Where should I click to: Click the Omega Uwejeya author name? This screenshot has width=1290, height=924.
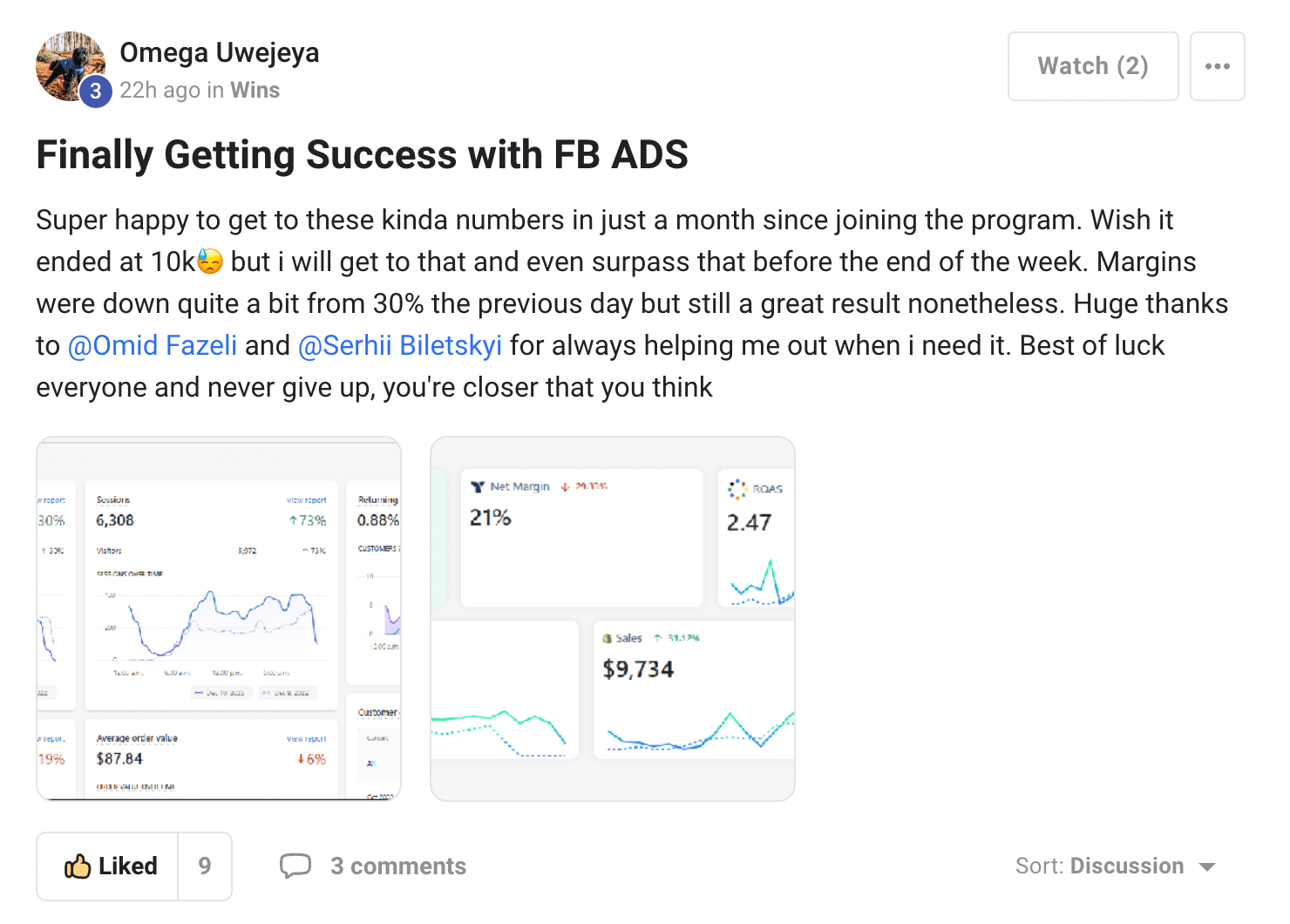click(x=220, y=52)
